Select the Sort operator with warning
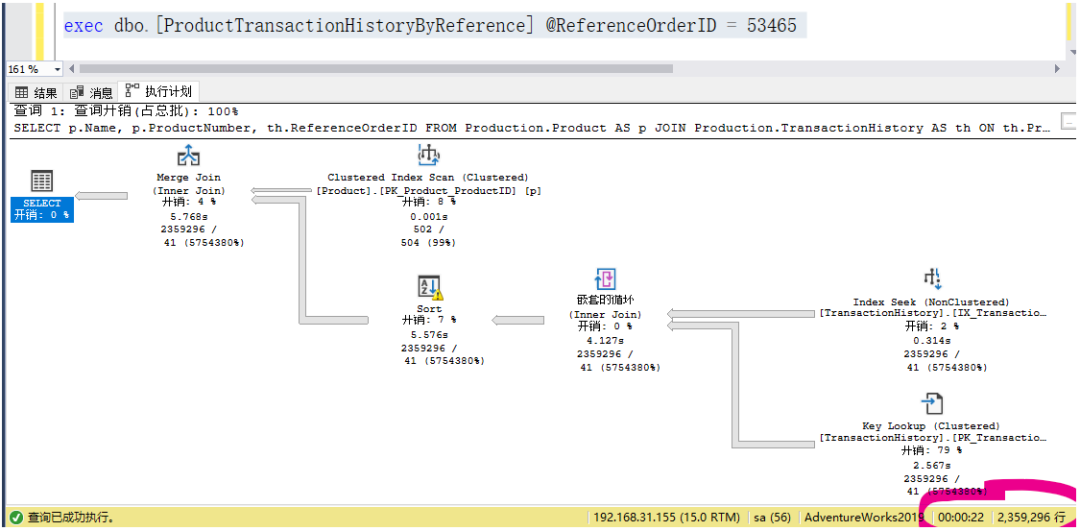Viewport: 1080px width, 531px height. coord(430,288)
